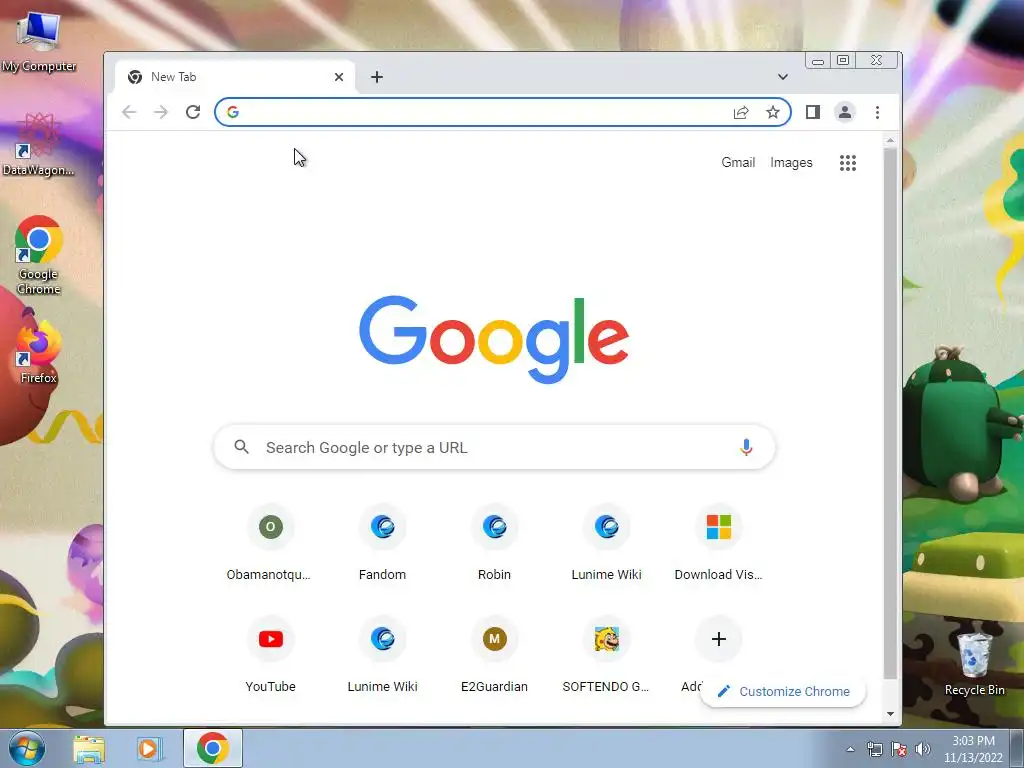The image size is (1024, 768).
Task: Select the DataWagon desktop shortcut
Action: [x=39, y=144]
